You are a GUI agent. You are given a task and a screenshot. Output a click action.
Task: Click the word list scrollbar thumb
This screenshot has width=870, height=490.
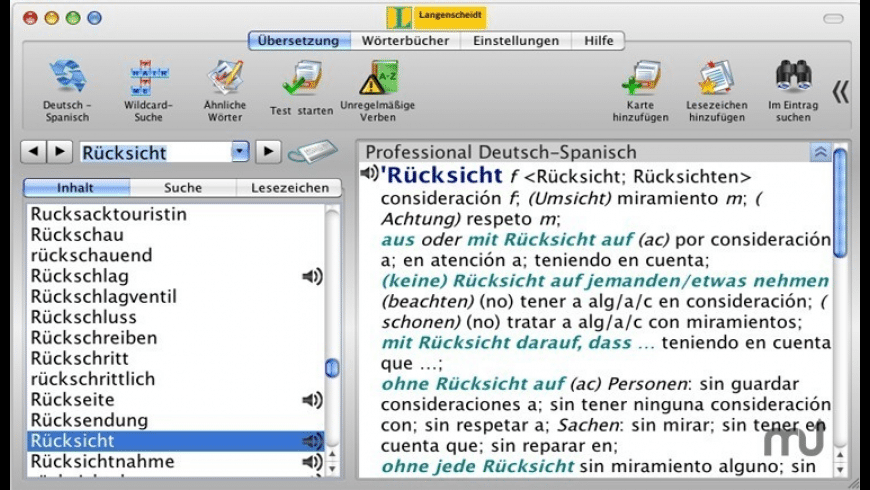pos(332,369)
